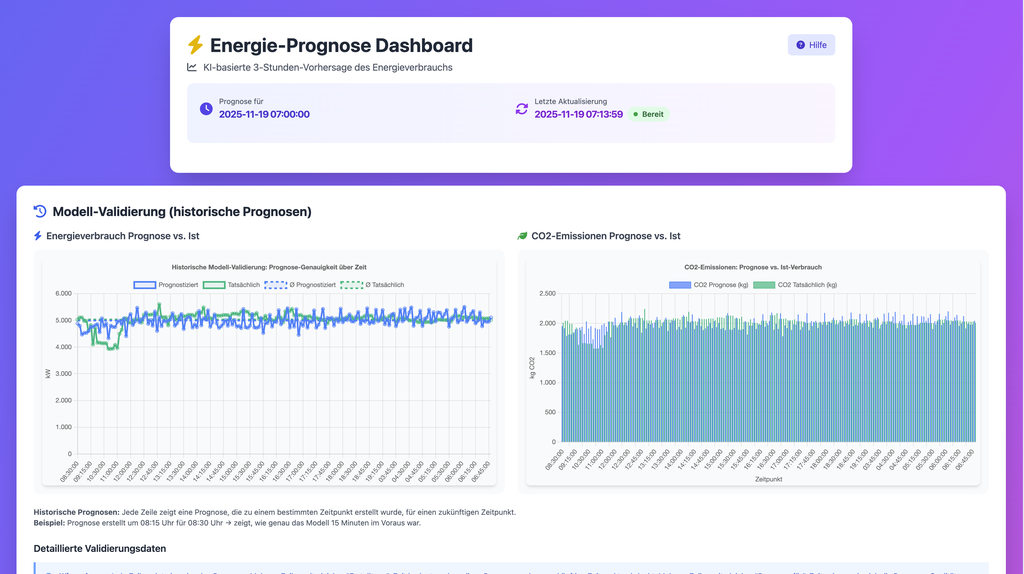
Task: Click the Bereit status badge
Action: [648, 114]
